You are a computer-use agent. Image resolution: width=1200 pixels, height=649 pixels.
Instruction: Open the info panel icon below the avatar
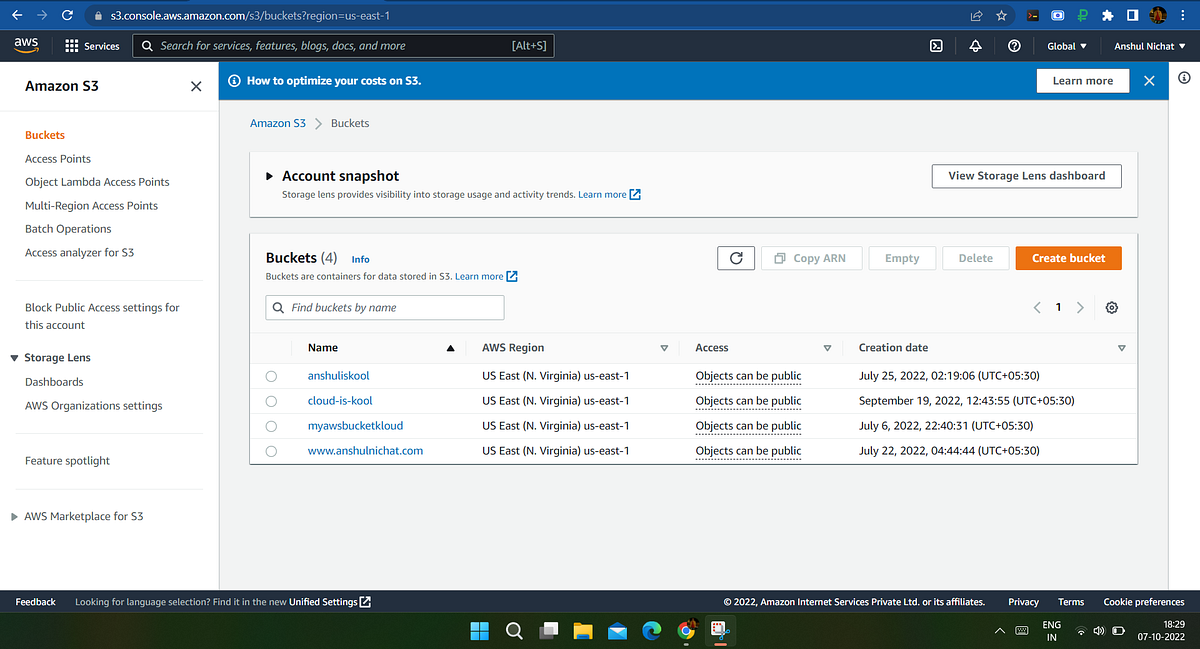1184,76
